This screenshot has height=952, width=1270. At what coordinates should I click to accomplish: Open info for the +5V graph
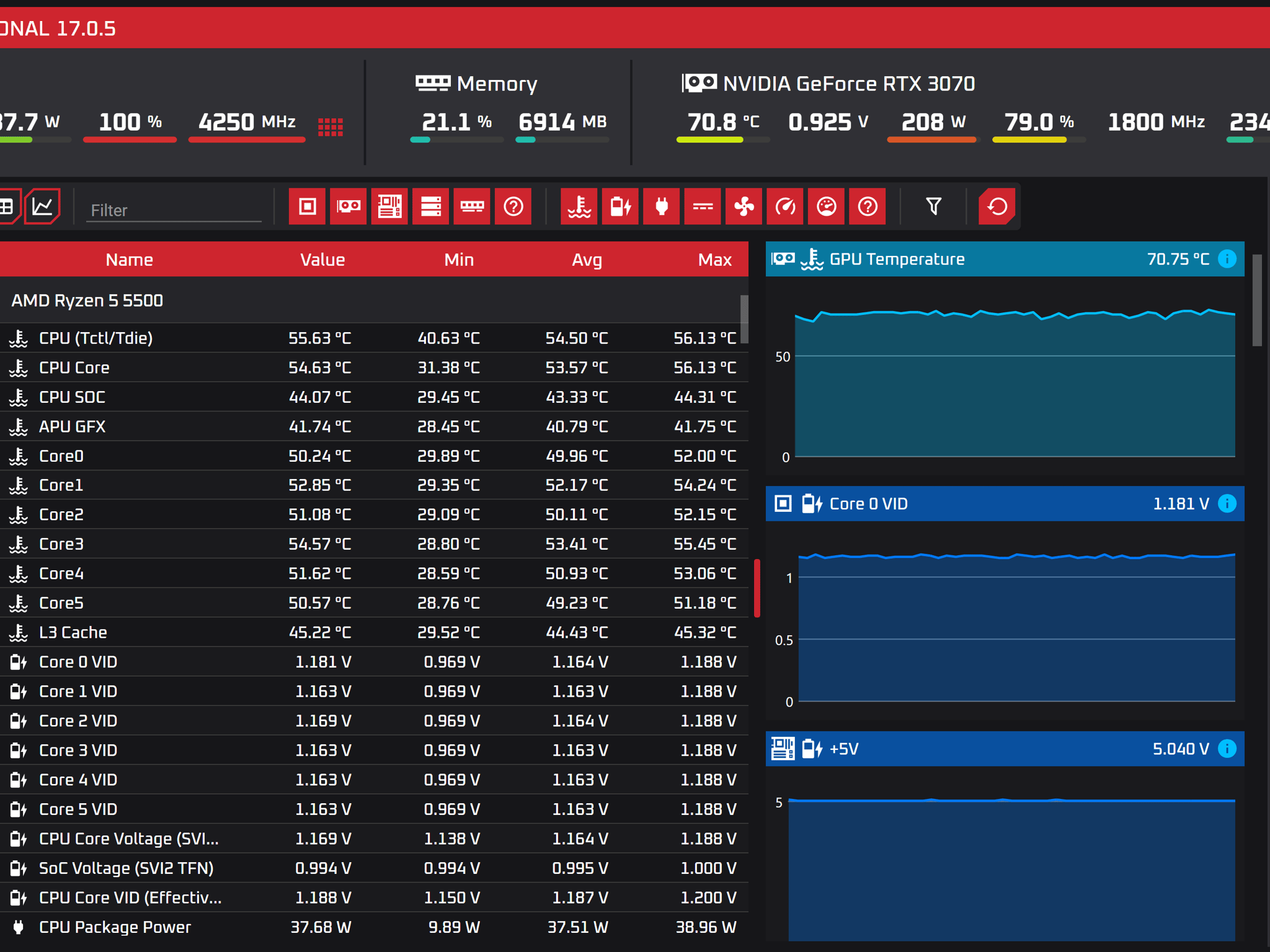1227,749
